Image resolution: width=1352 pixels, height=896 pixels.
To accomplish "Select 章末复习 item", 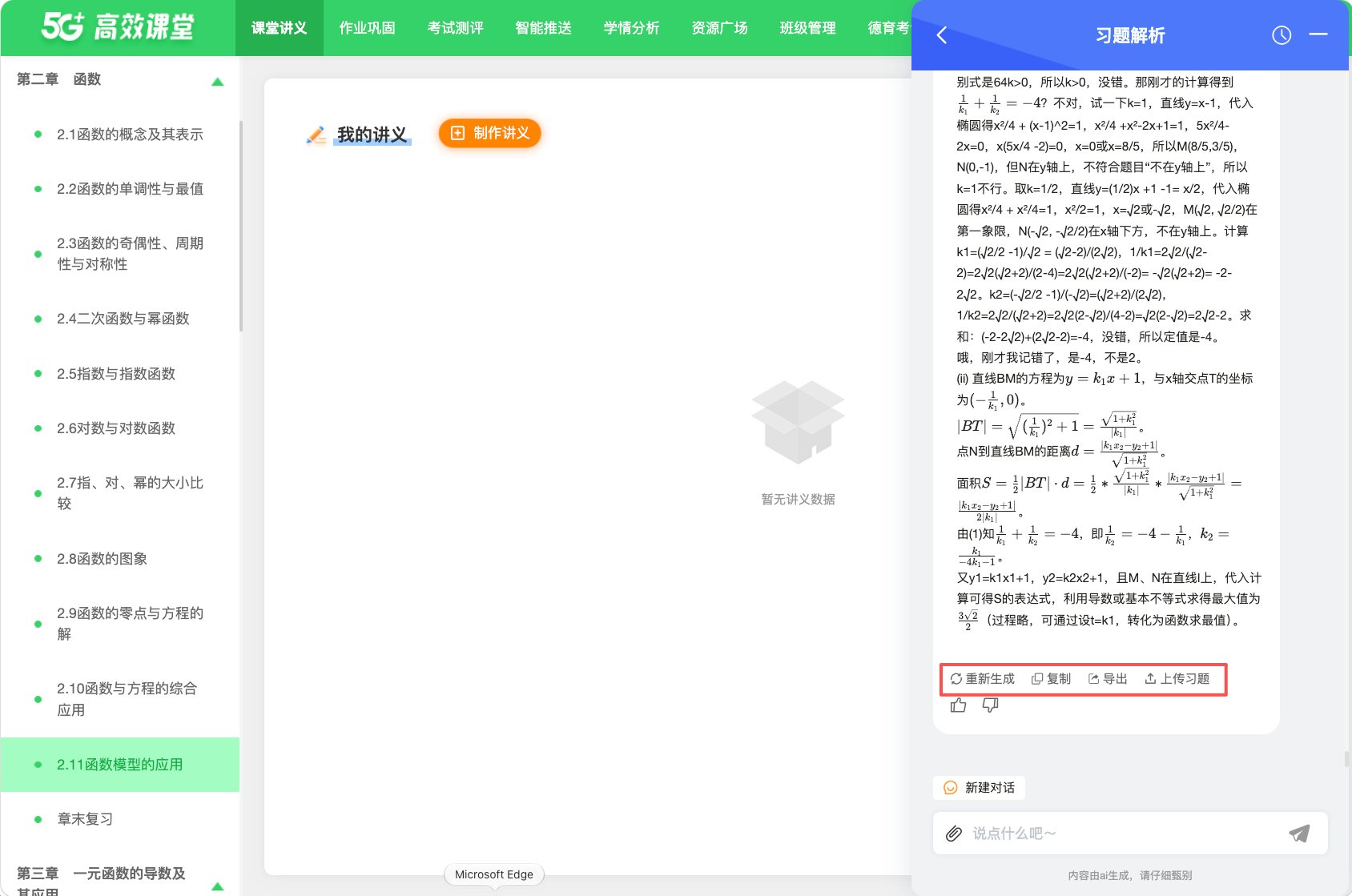I will point(120,819).
